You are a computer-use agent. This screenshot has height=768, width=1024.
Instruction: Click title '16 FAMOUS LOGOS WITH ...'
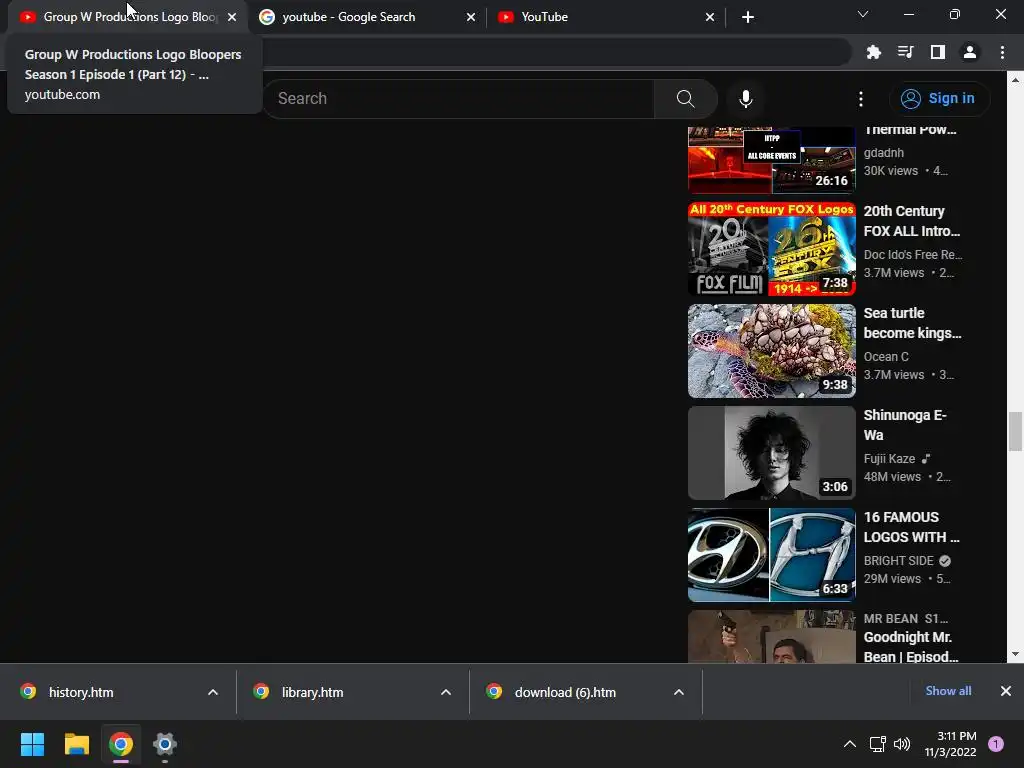(911, 527)
